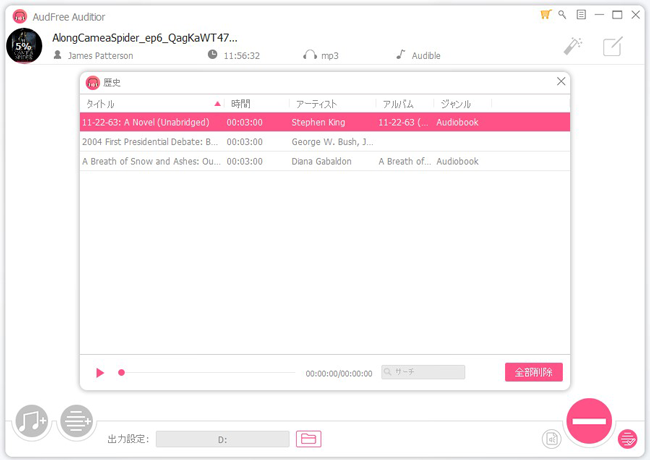
Task: Click the add music files button
Action: [x=32, y=421]
